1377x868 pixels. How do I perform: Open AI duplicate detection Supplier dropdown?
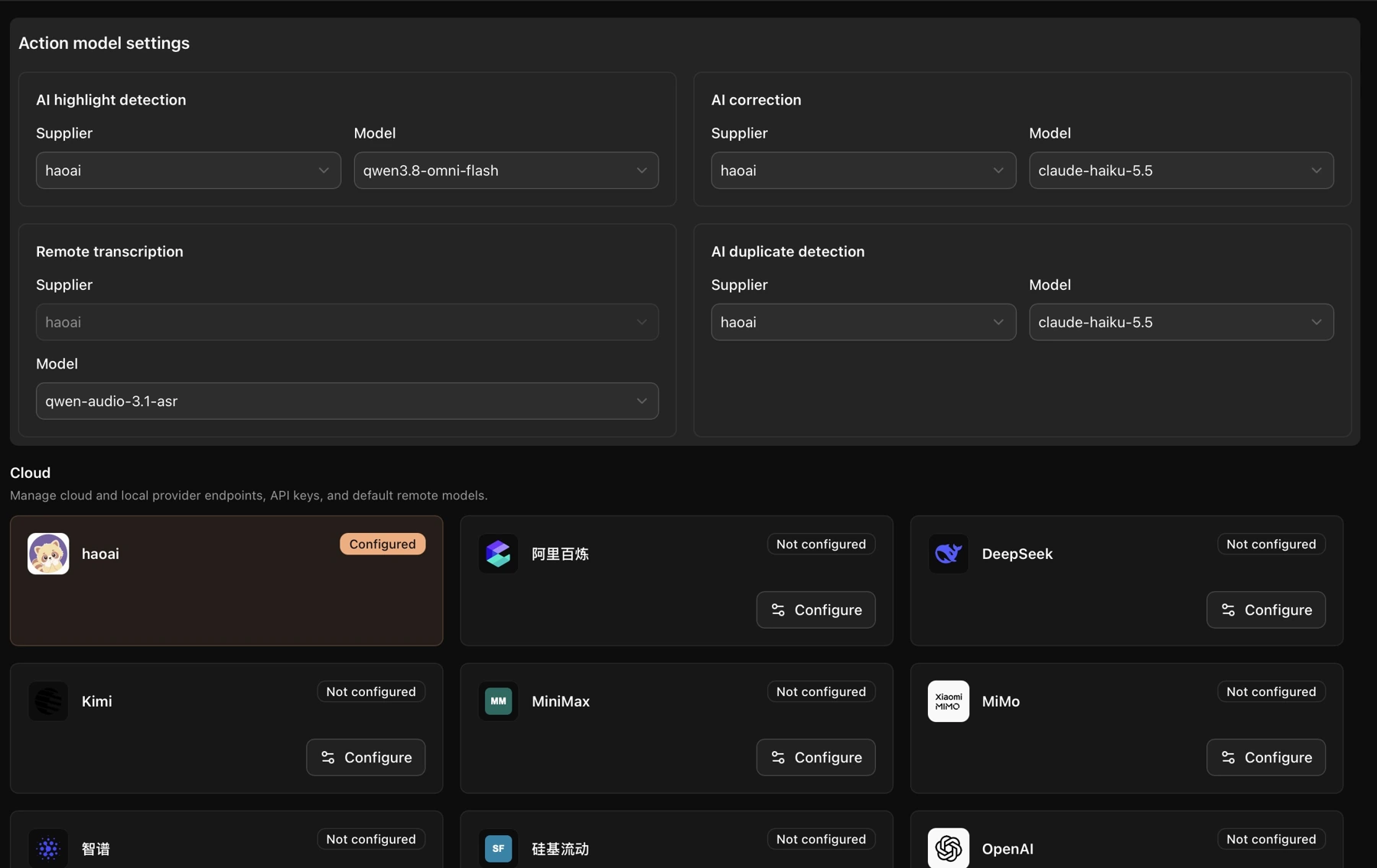click(863, 322)
